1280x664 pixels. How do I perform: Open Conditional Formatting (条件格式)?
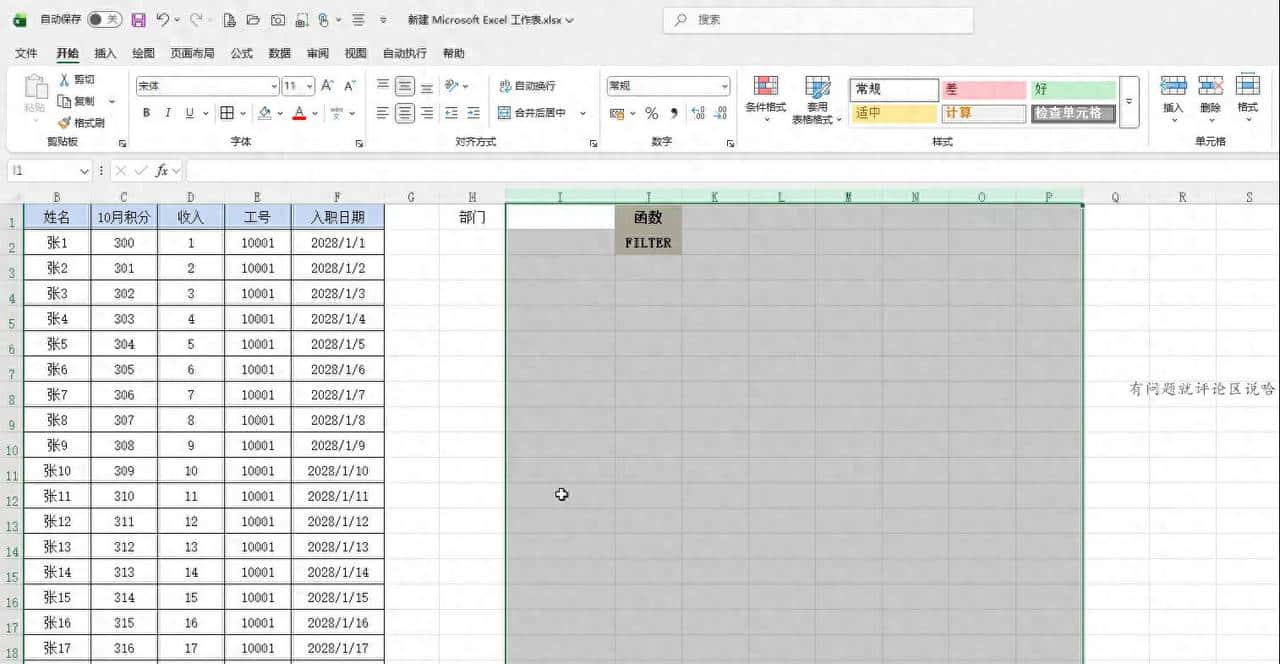tap(766, 98)
